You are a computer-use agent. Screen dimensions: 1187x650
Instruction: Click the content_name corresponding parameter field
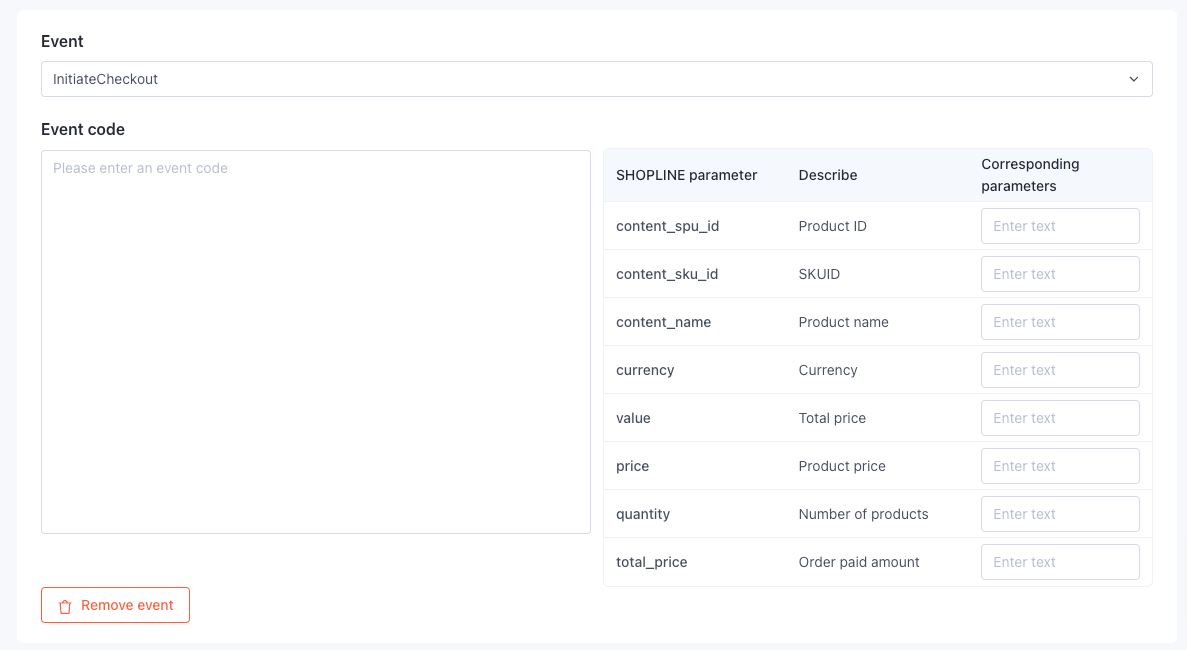click(1060, 322)
